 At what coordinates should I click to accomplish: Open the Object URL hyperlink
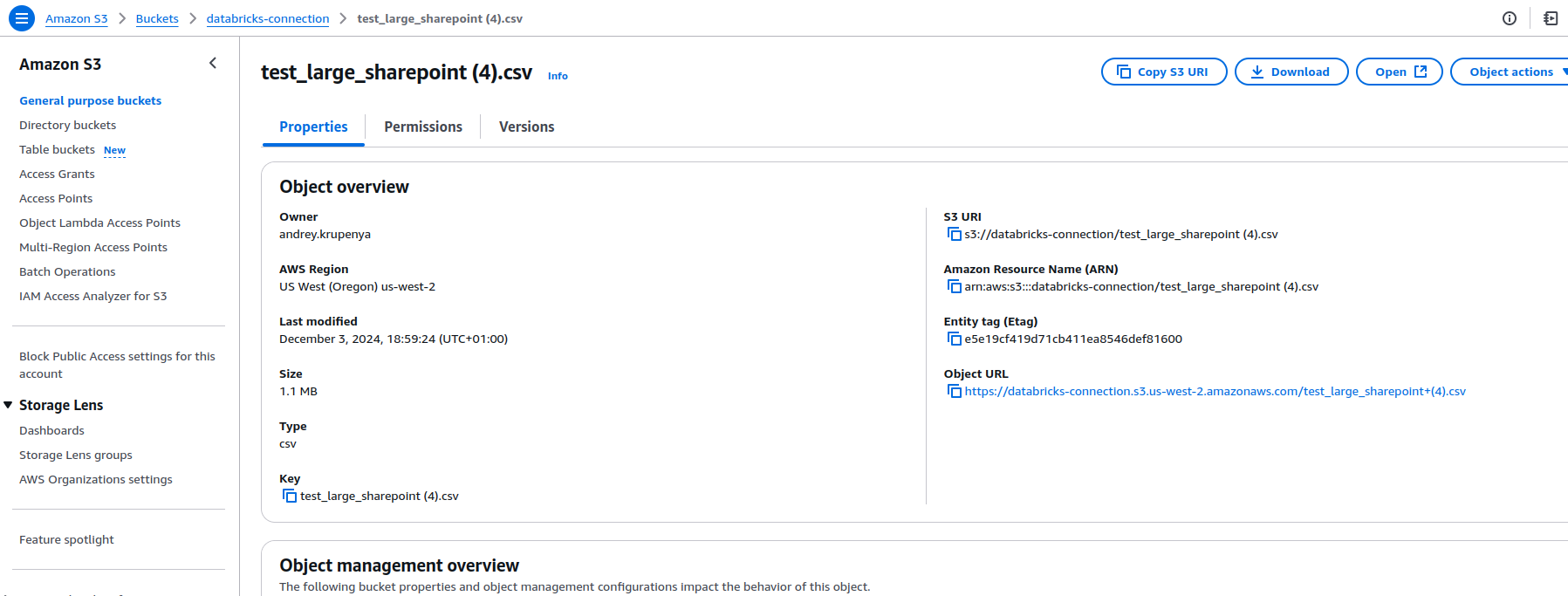[1215, 391]
